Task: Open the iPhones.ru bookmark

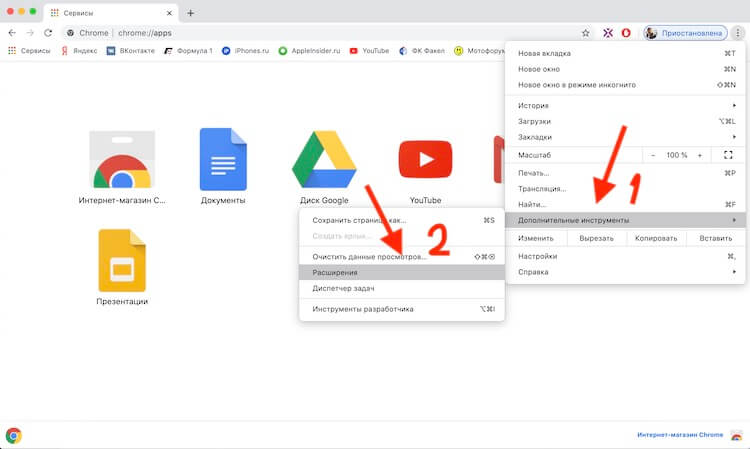Action: click(245, 51)
